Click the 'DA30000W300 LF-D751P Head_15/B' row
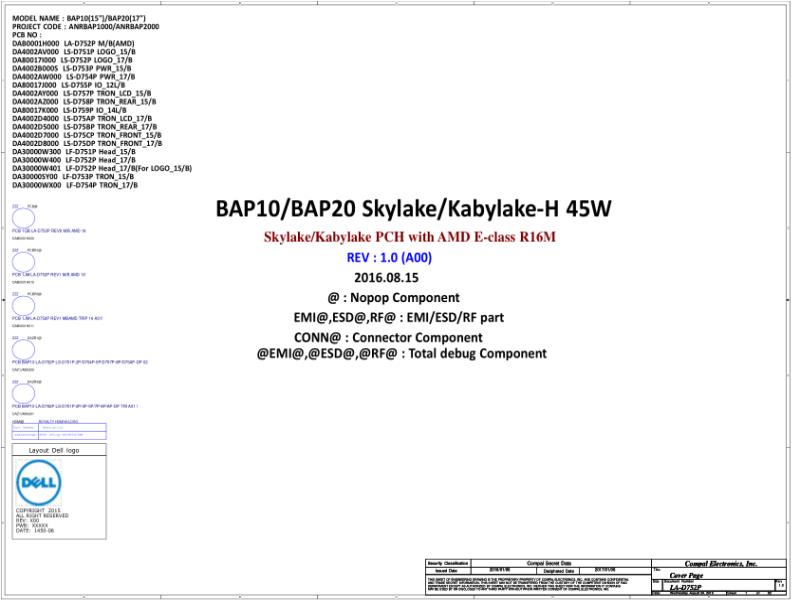 (x=74, y=152)
